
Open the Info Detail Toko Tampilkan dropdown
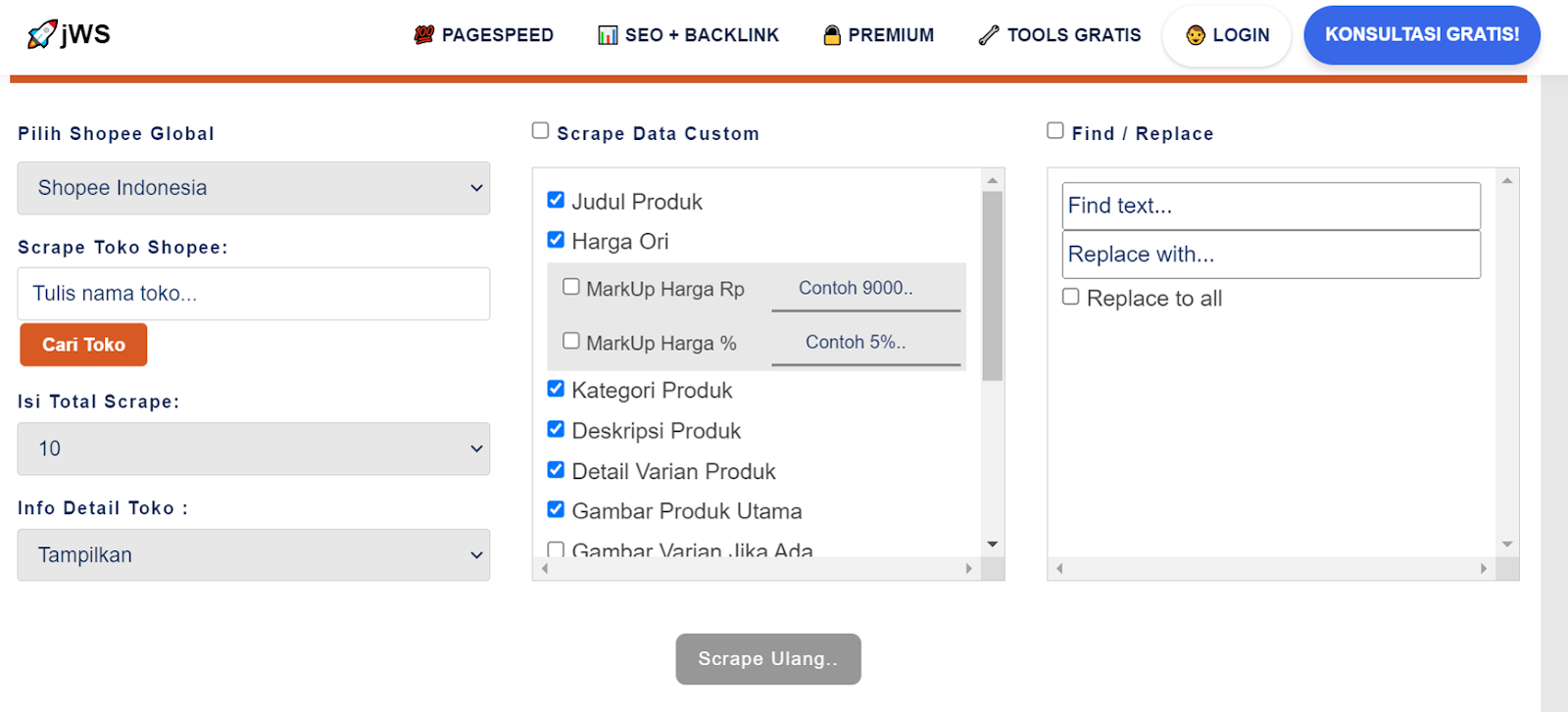[x=254, y=555]
